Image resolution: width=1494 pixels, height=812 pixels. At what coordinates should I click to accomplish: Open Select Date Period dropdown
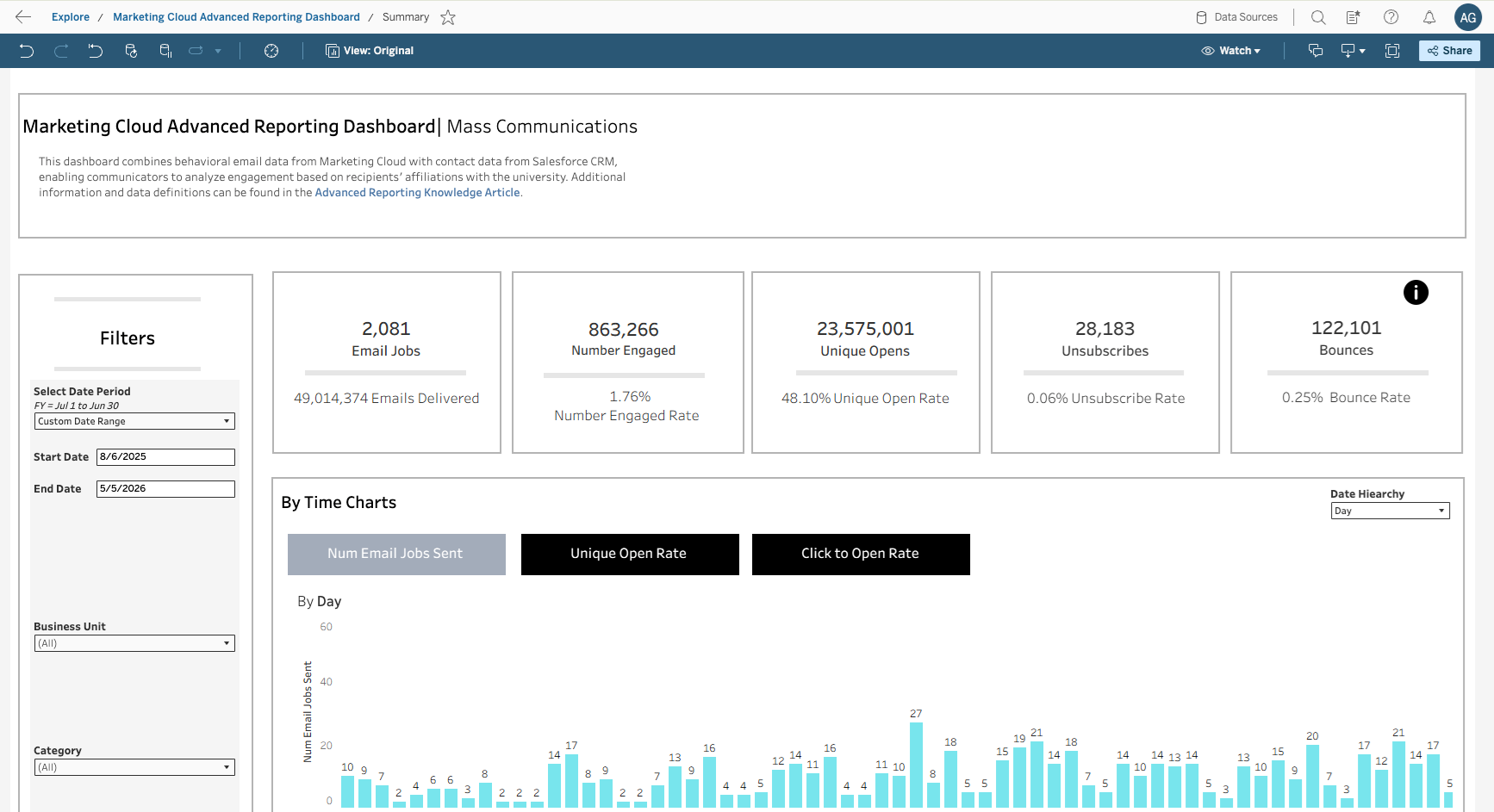point(134,421)
